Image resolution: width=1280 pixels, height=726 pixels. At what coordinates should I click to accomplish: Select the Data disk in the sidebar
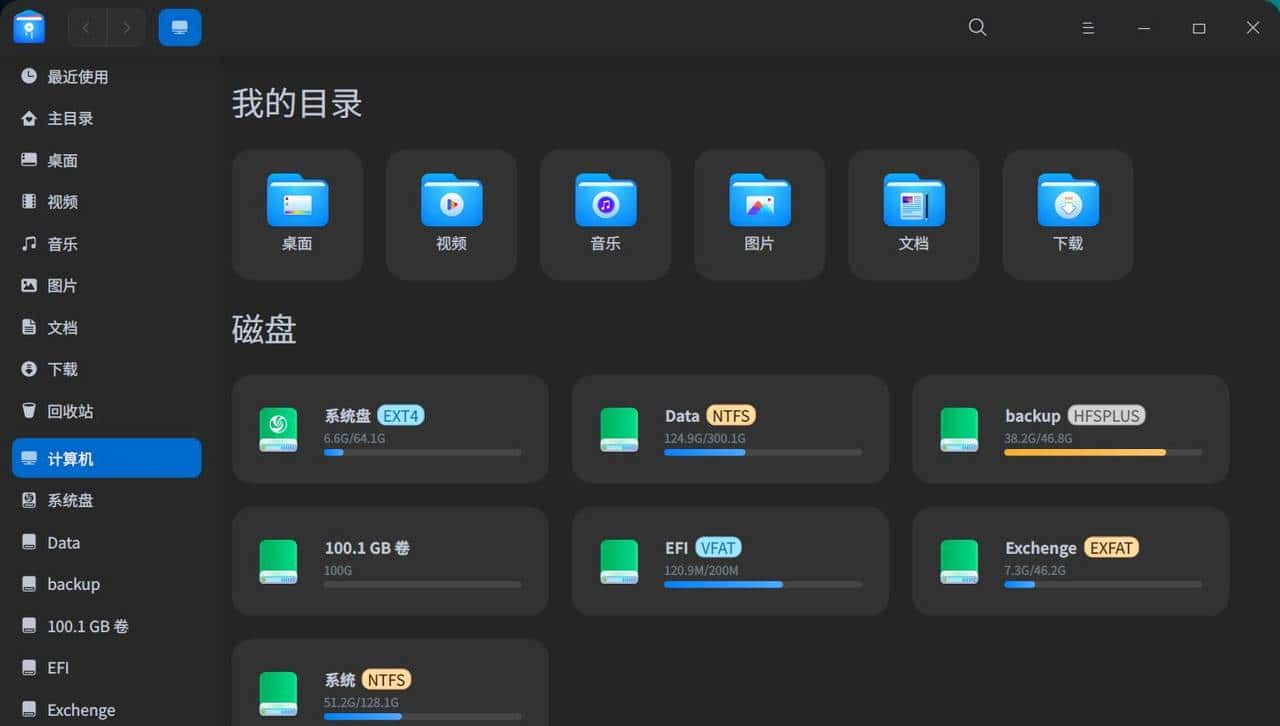pos(64,542)
